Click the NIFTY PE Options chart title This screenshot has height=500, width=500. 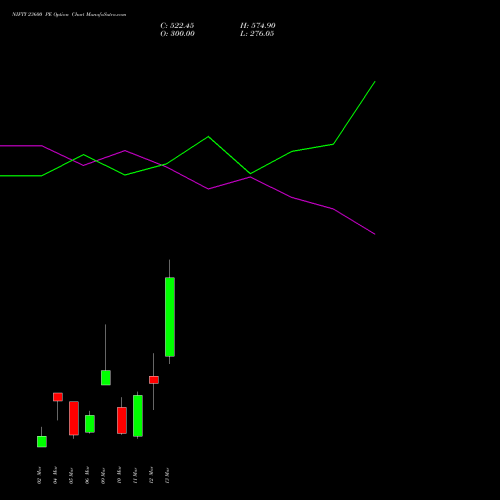[x=69, y=15]
